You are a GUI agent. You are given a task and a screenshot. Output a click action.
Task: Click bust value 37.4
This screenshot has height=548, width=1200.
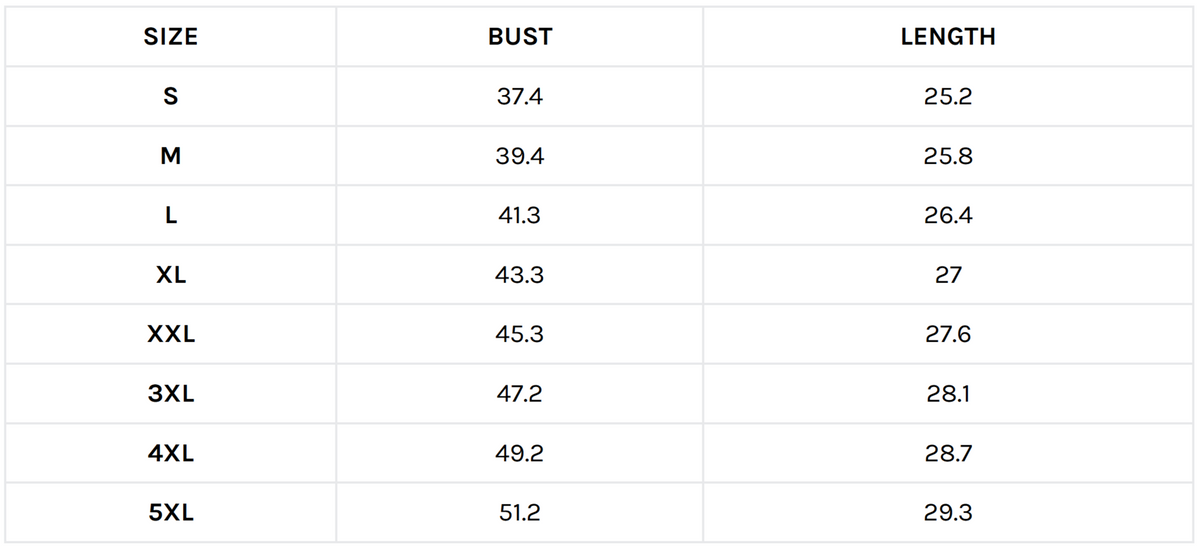click(520, 97)
